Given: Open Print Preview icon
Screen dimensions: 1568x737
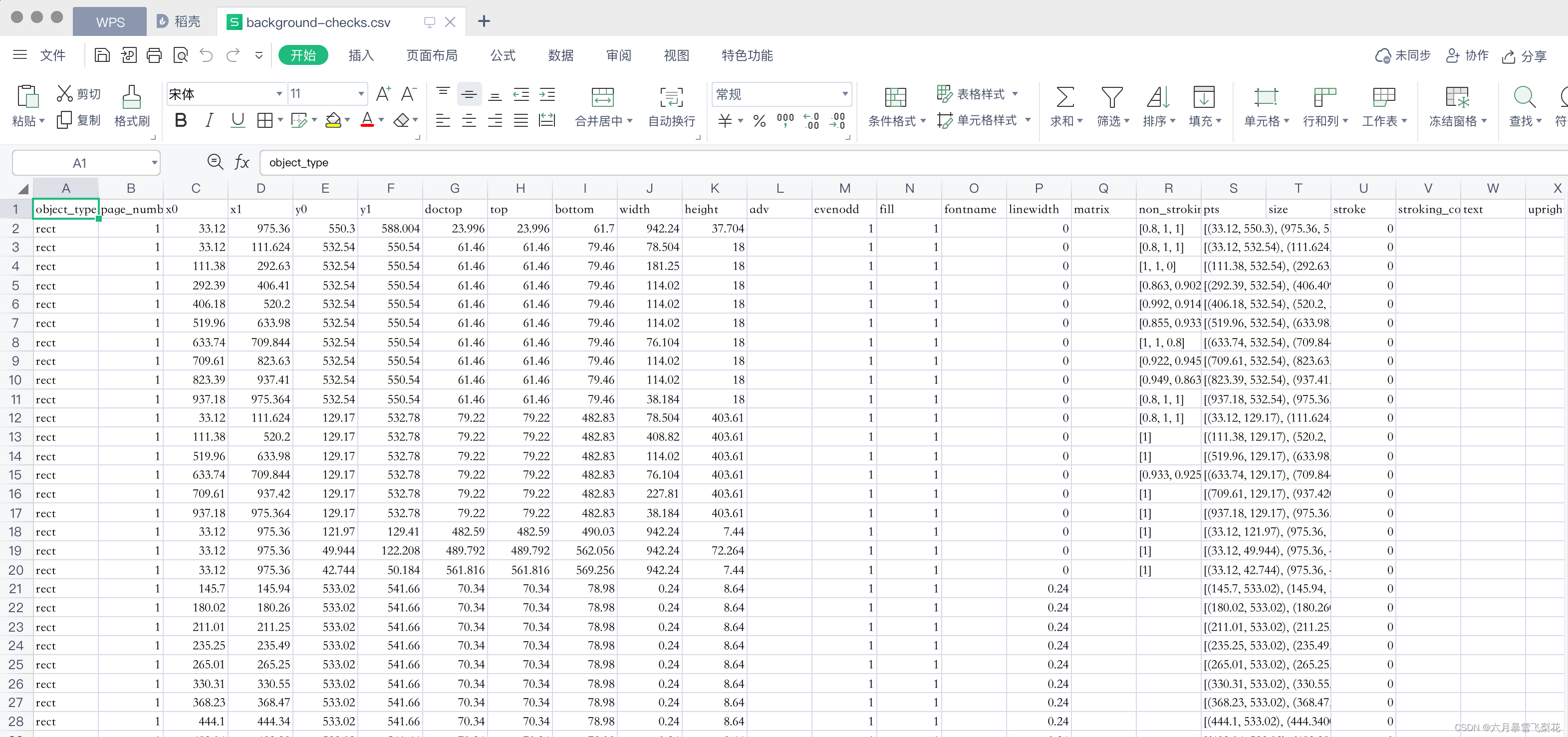Looking at the screenshot, I should (x=181, y=55).
